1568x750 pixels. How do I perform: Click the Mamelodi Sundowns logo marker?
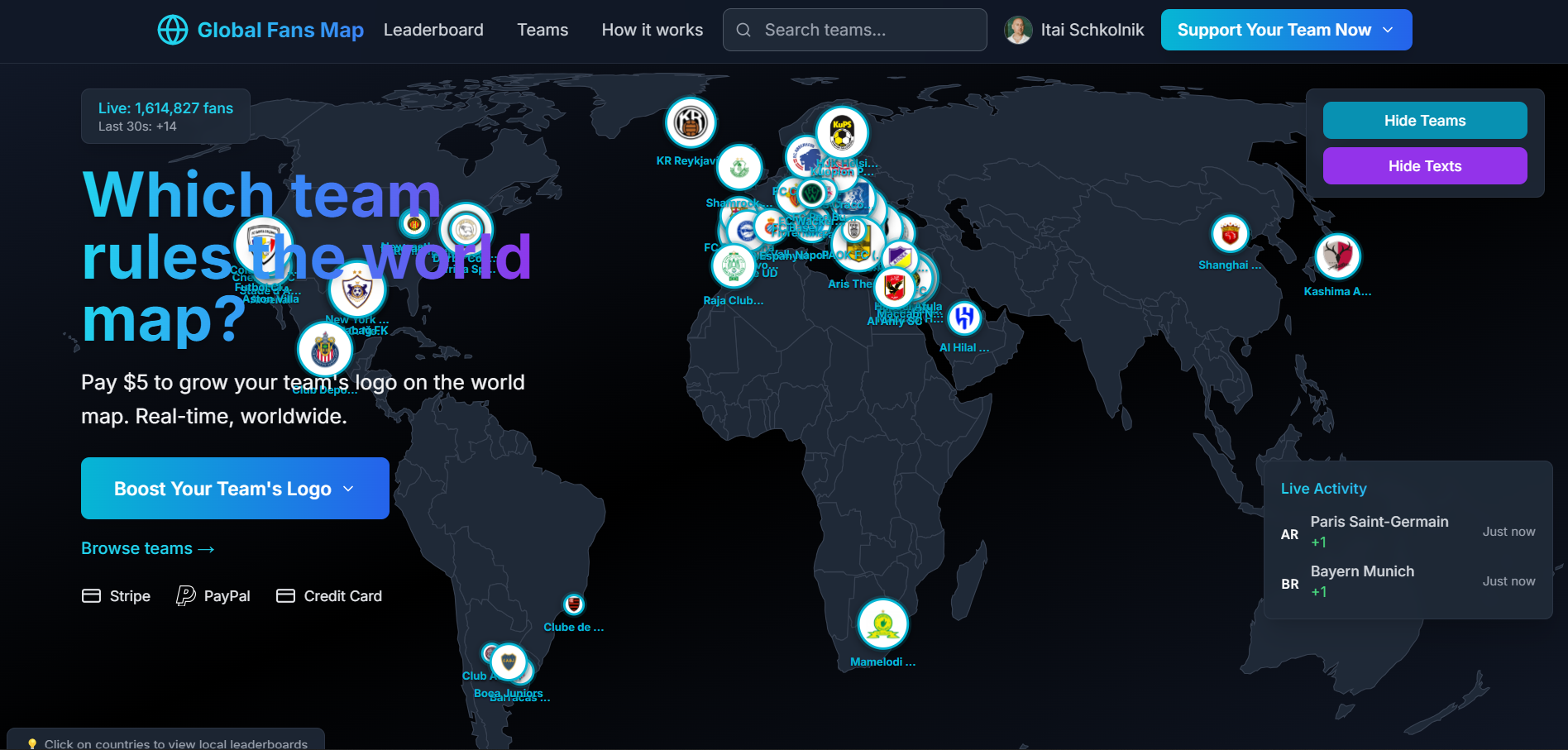pos(882,623)
